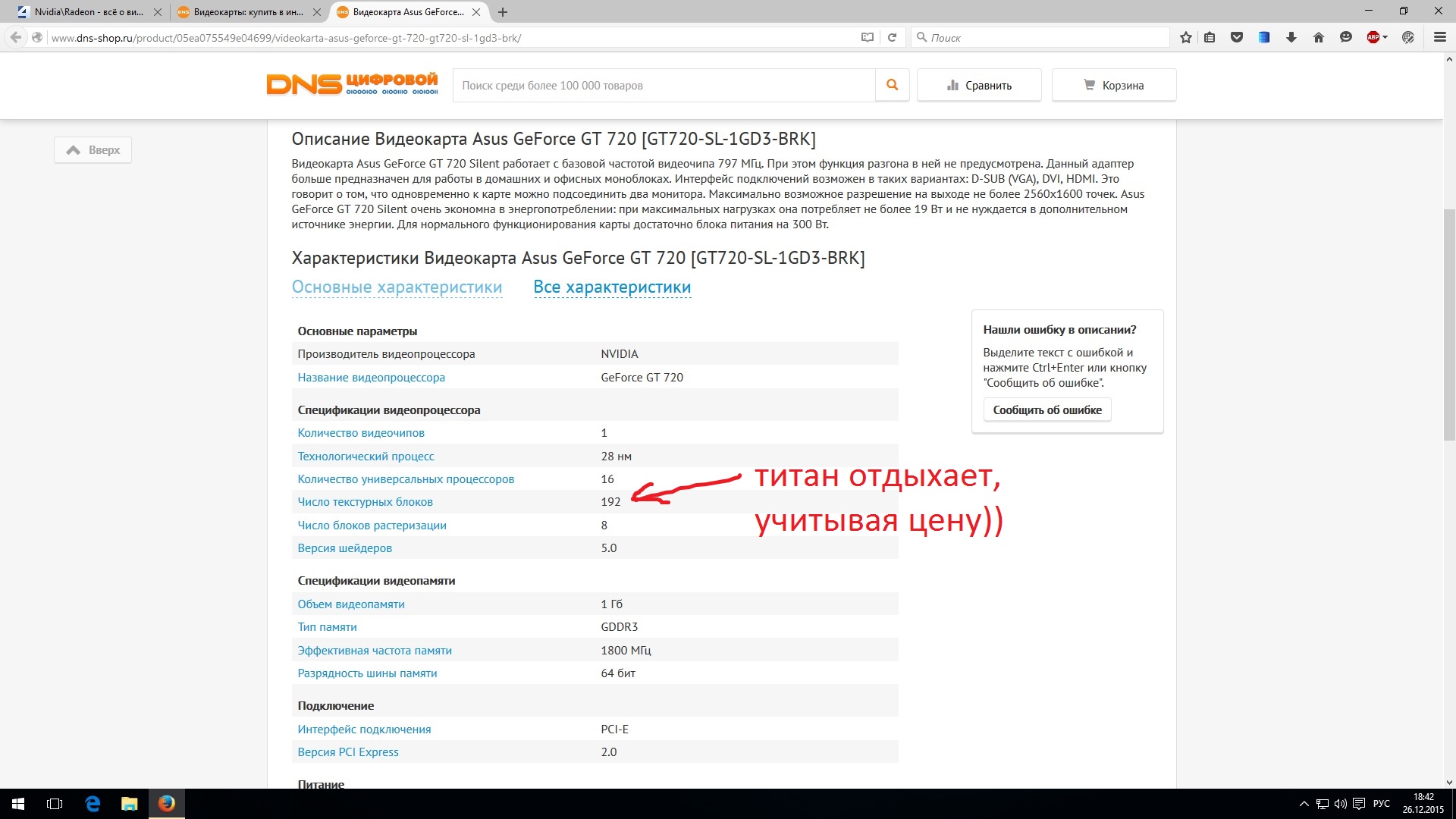Open the Firefox downloads arrow
This screenshot has width=1456, height=819.
pos(1291,37)
